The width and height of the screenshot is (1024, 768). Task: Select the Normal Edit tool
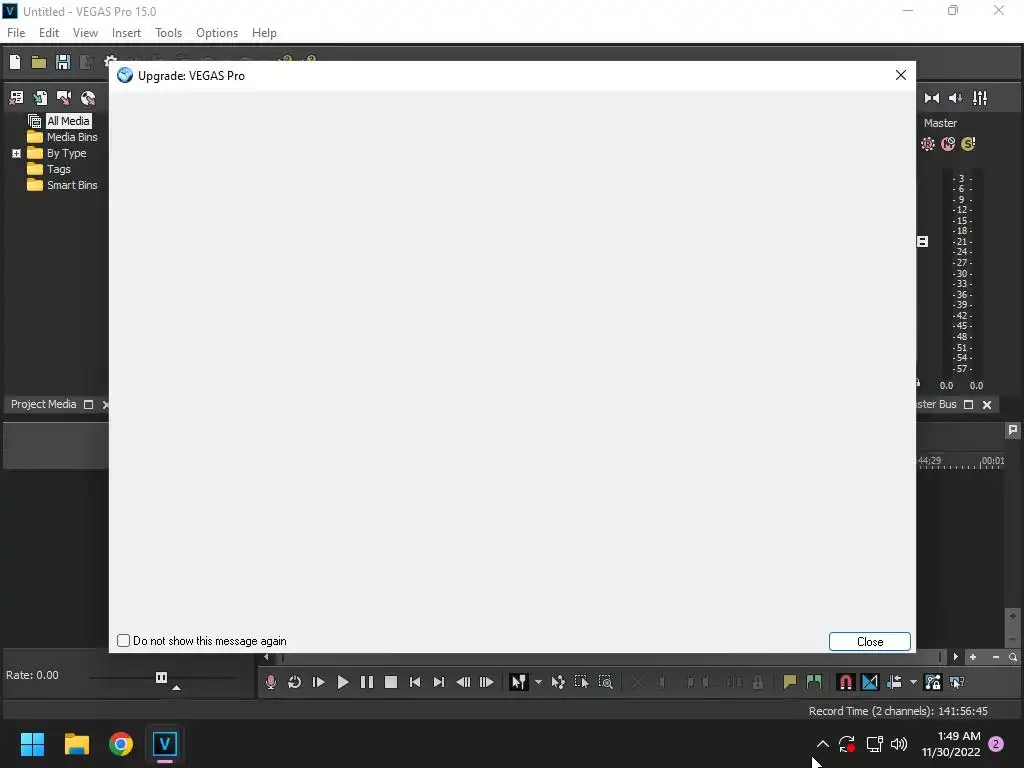pyautogui.click(x=519, y=682)
